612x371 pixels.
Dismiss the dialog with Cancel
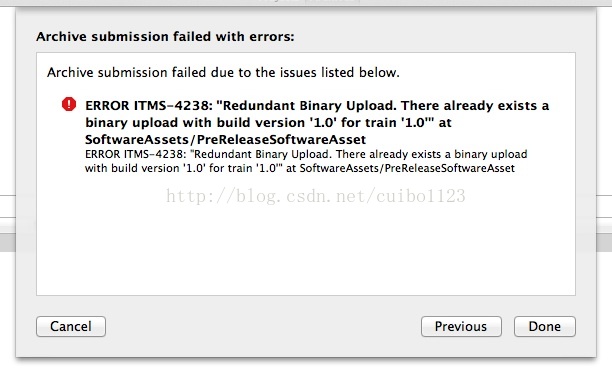click(x=71, y=326)
